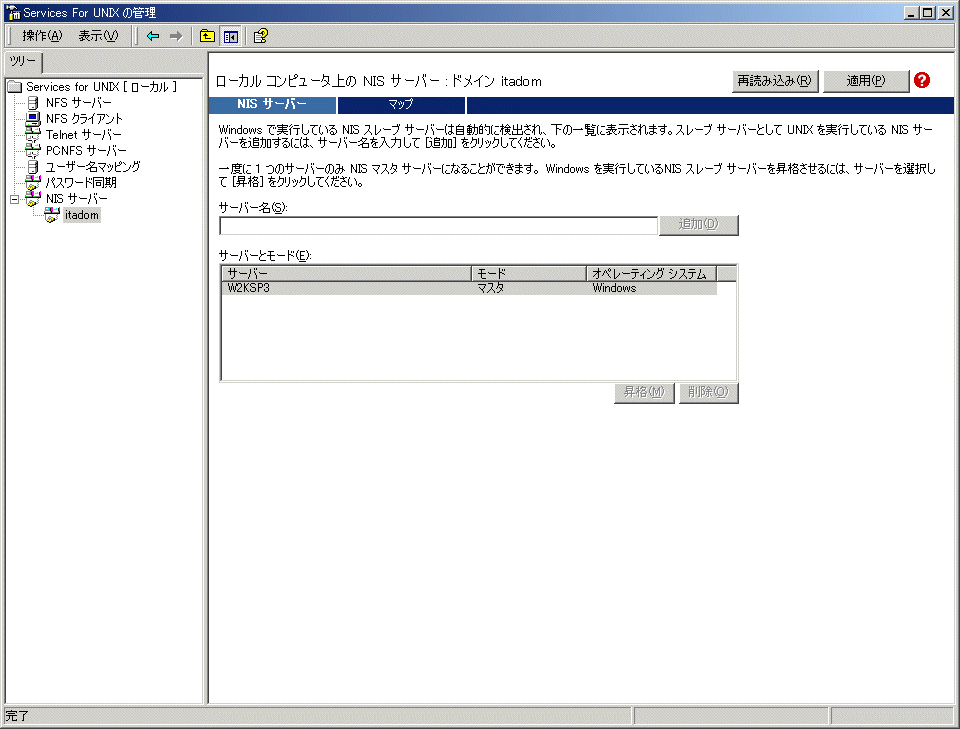This screenshot has height=729, width=960.
Task: Select NFS クライアント label in tree
Action: 84,119
